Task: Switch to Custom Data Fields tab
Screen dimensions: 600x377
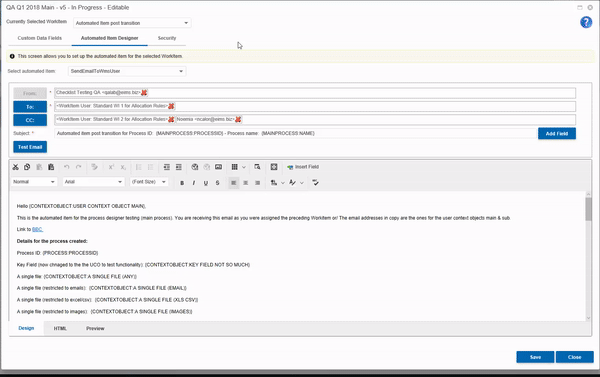Action: (x=39, y=38)
